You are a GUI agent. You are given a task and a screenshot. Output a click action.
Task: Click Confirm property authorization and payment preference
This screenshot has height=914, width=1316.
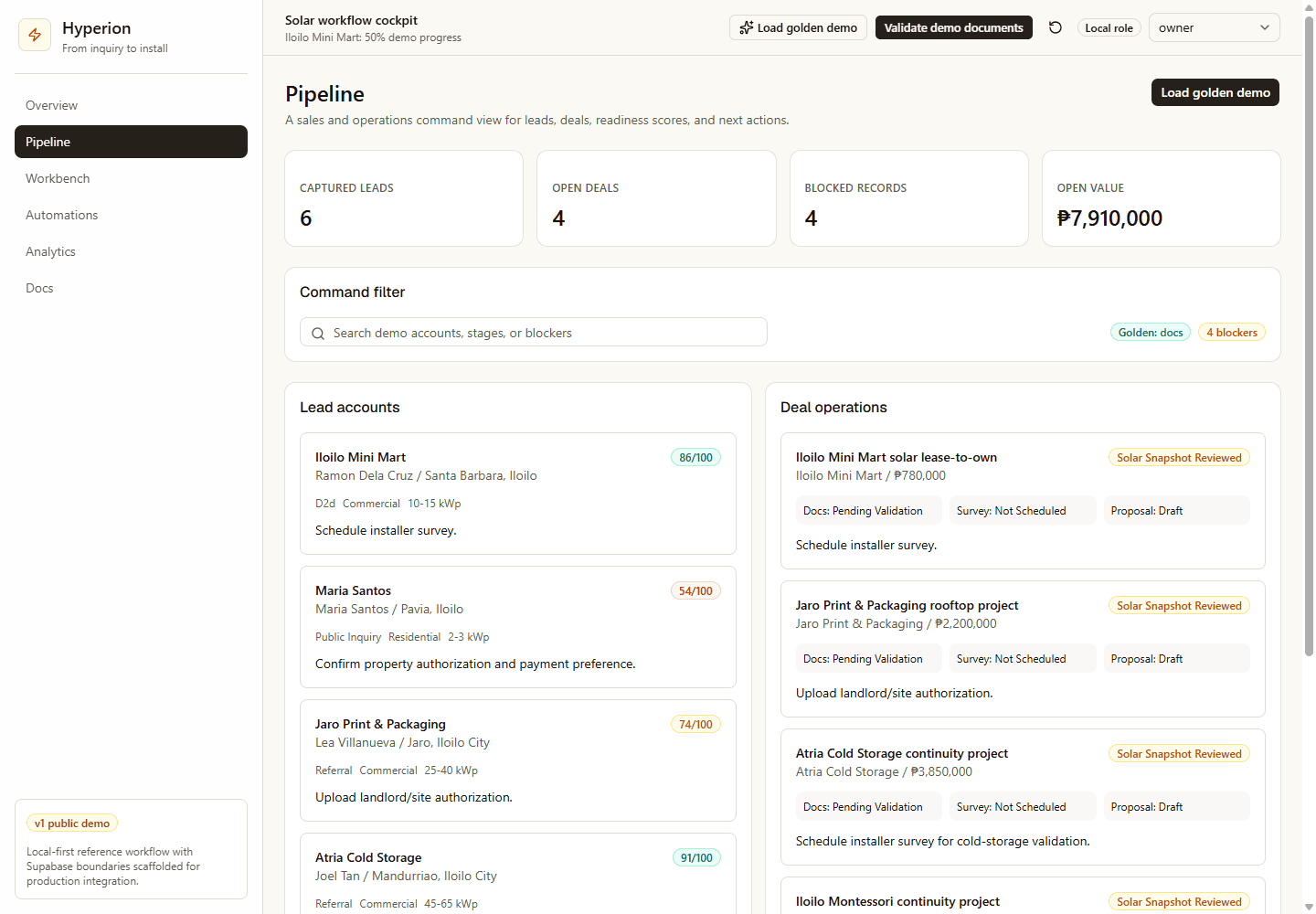tap(475, 664)
